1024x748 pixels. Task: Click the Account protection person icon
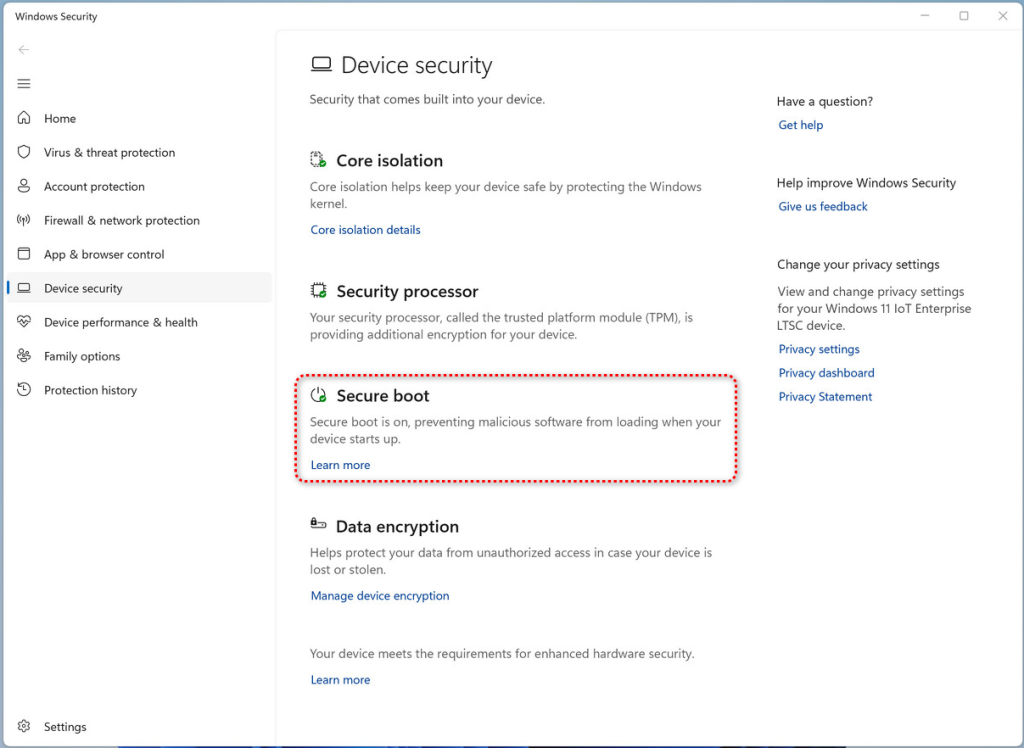[24, 186]
